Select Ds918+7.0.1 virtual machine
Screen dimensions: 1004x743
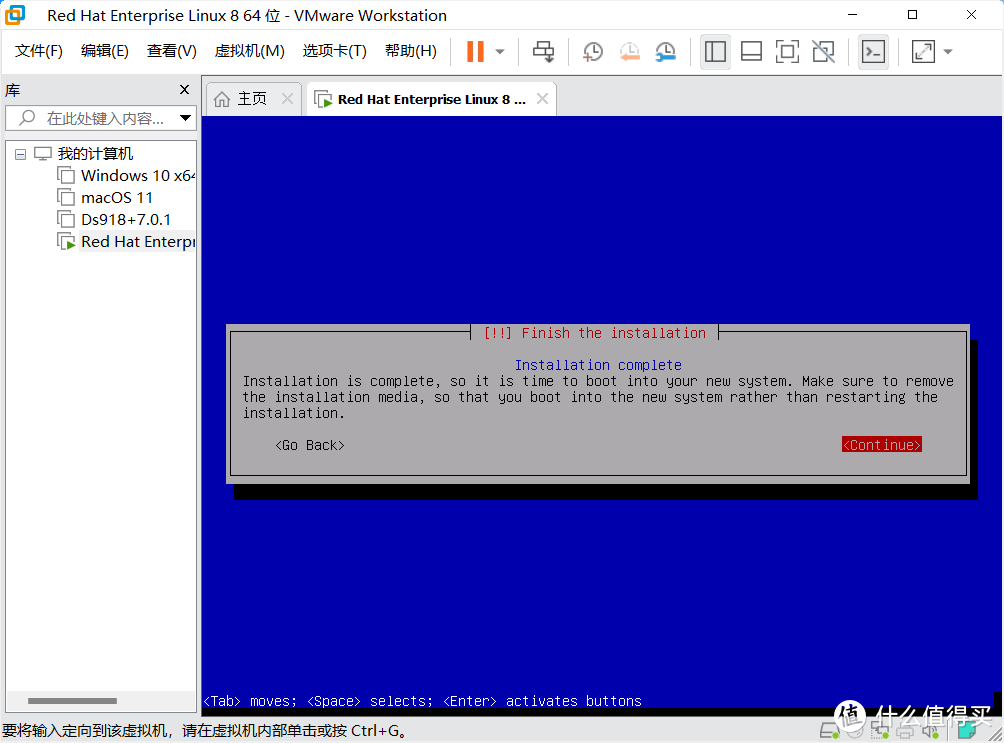click(126, 220)
